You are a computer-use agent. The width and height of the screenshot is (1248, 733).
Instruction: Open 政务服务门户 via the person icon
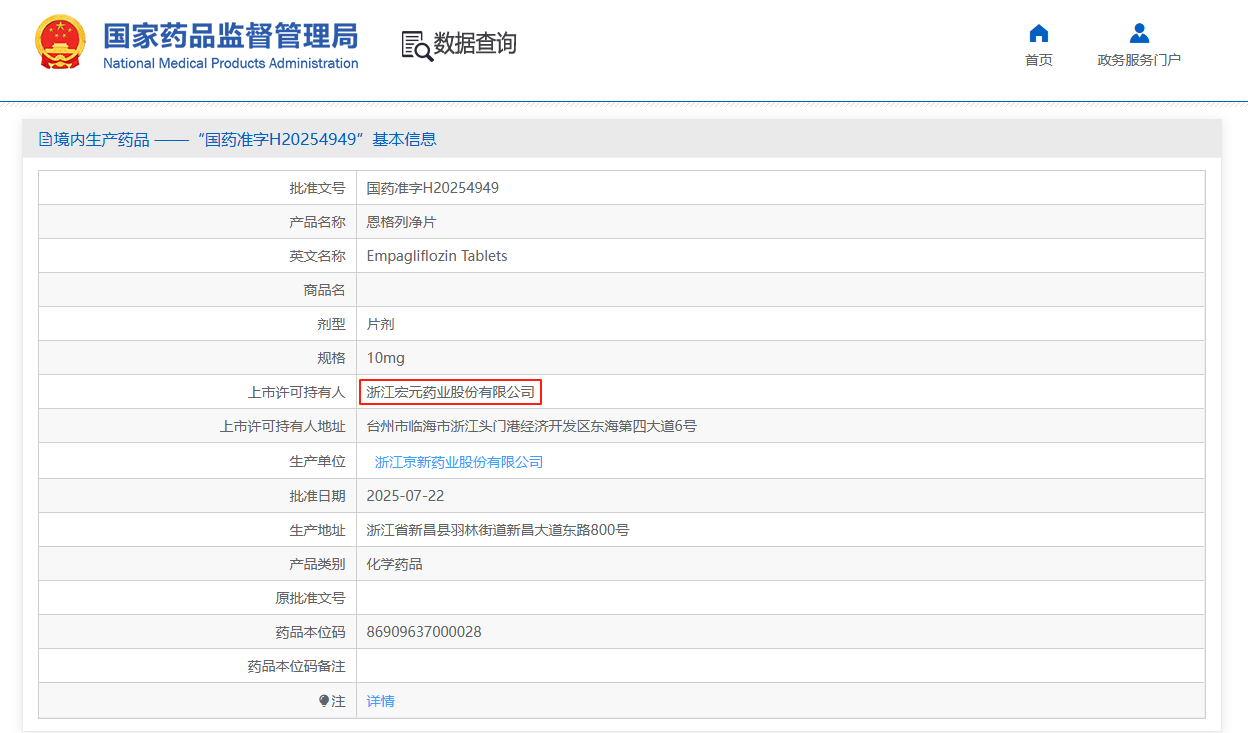click(x=1139, y=33)
